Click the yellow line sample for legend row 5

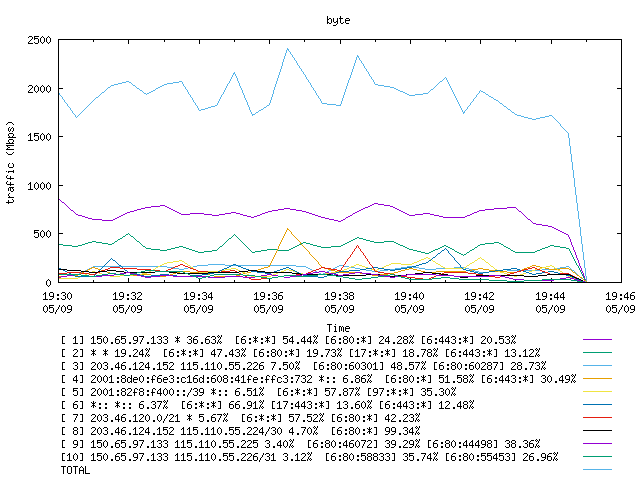[x=597, y=392]
